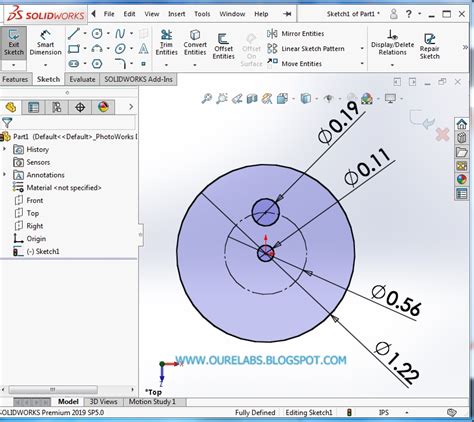Expand the History tree node
The image size is (474, 422).
click(x=4, y=149)
